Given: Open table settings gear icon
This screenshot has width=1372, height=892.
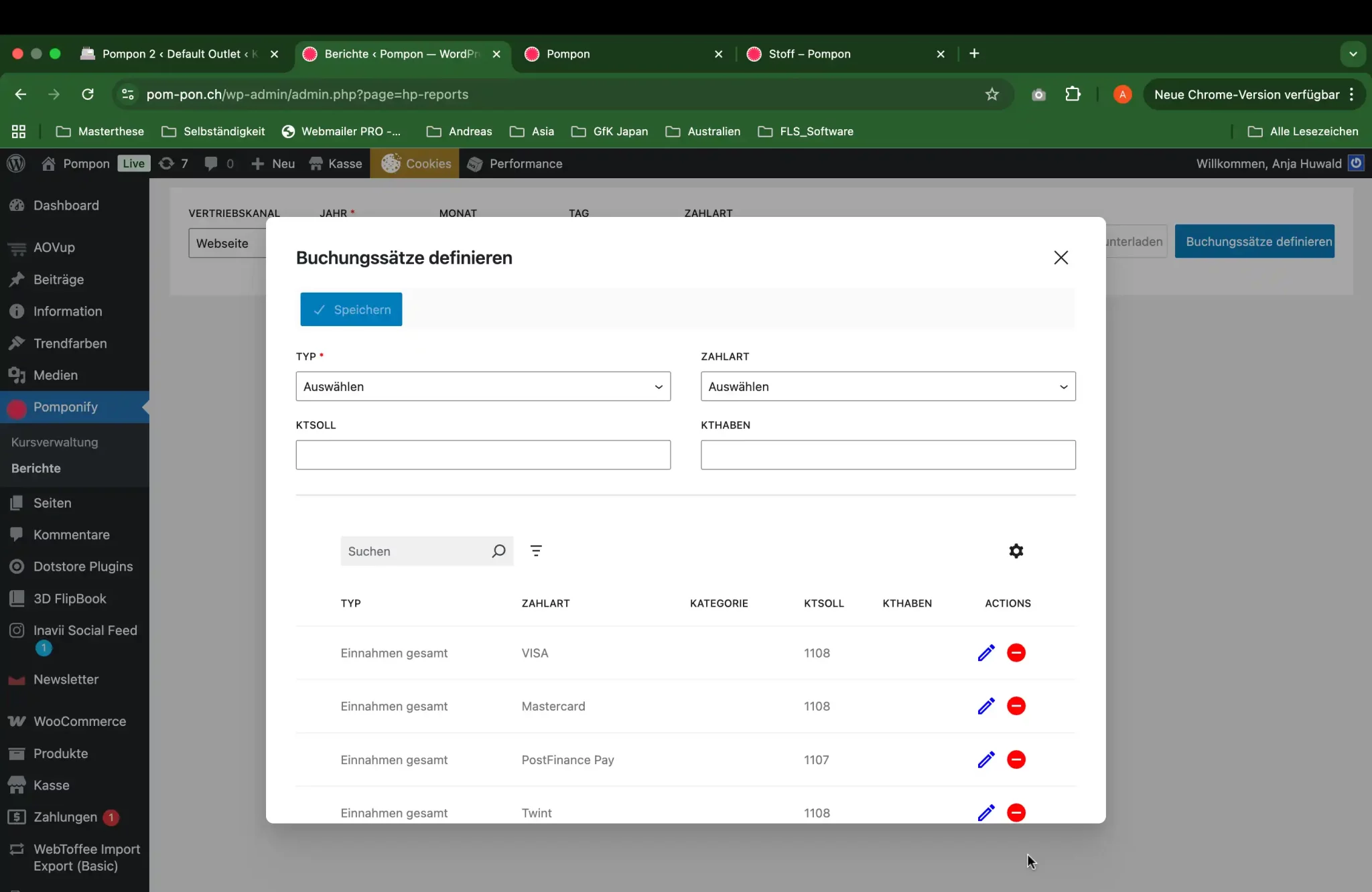Looking at the screenshot, I should click(x=1016, y=551).
